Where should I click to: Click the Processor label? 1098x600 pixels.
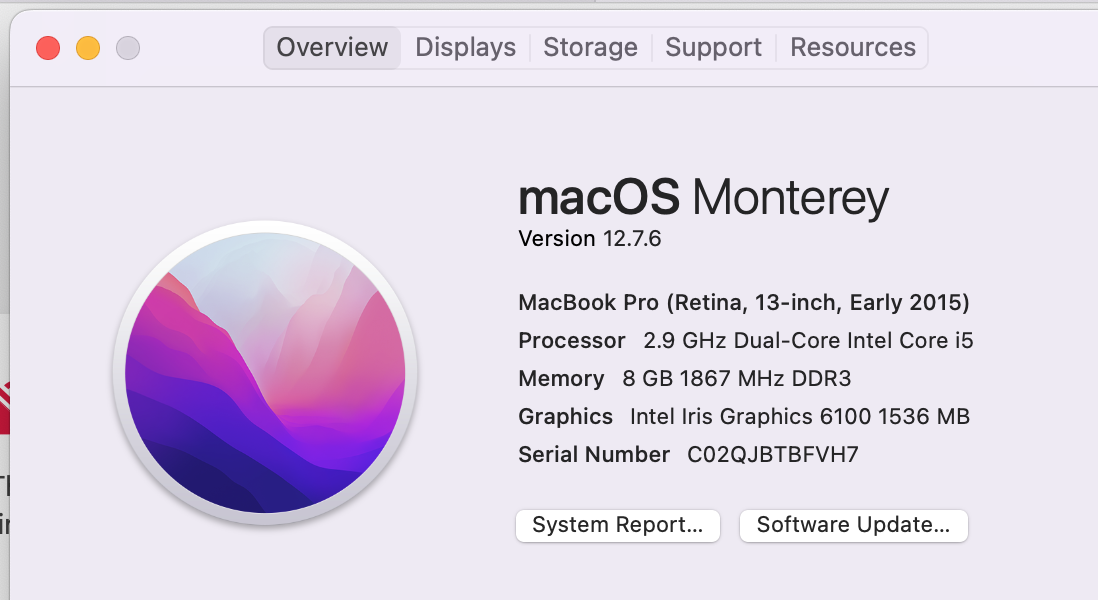[572, 340]
